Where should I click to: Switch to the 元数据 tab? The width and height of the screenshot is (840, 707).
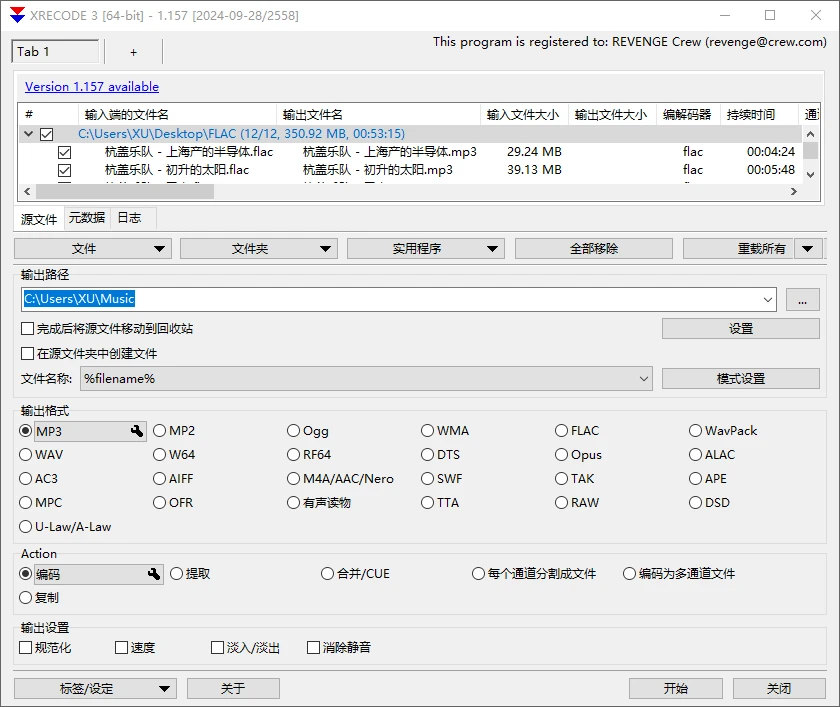point(87,217)
